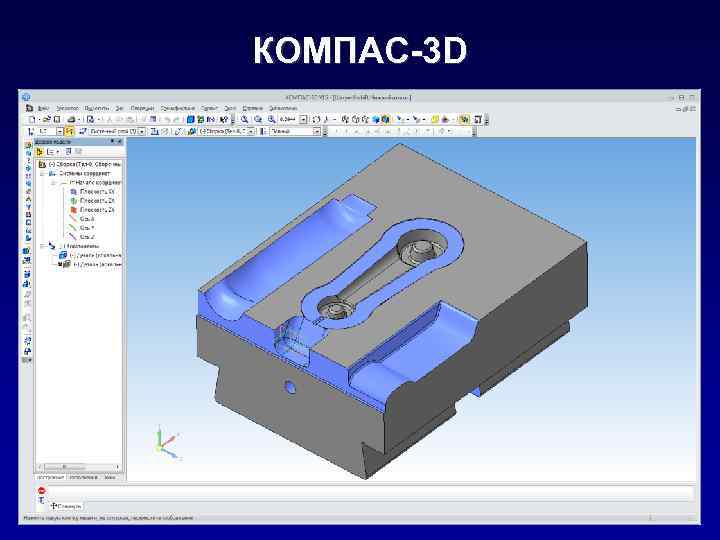This screenshot has height=540, width=720.
Task: Switch to the Построение tab below tree
Action: [51, 478]
